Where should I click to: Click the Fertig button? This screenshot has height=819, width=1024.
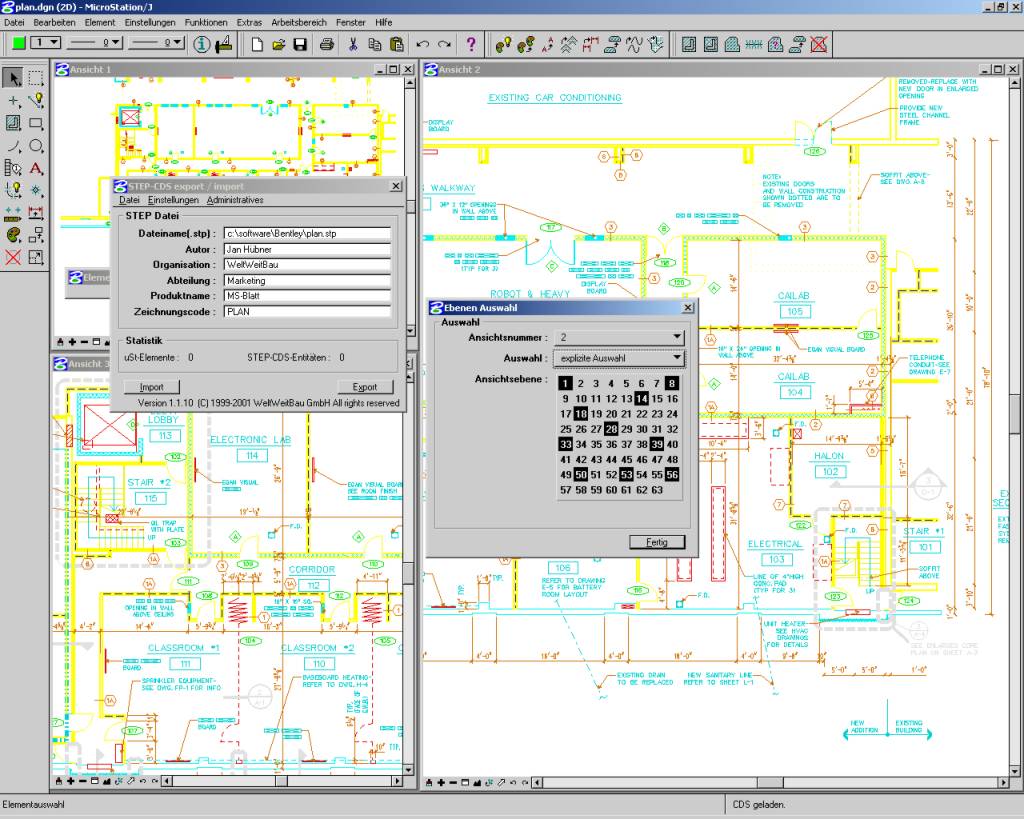point(657,542)
